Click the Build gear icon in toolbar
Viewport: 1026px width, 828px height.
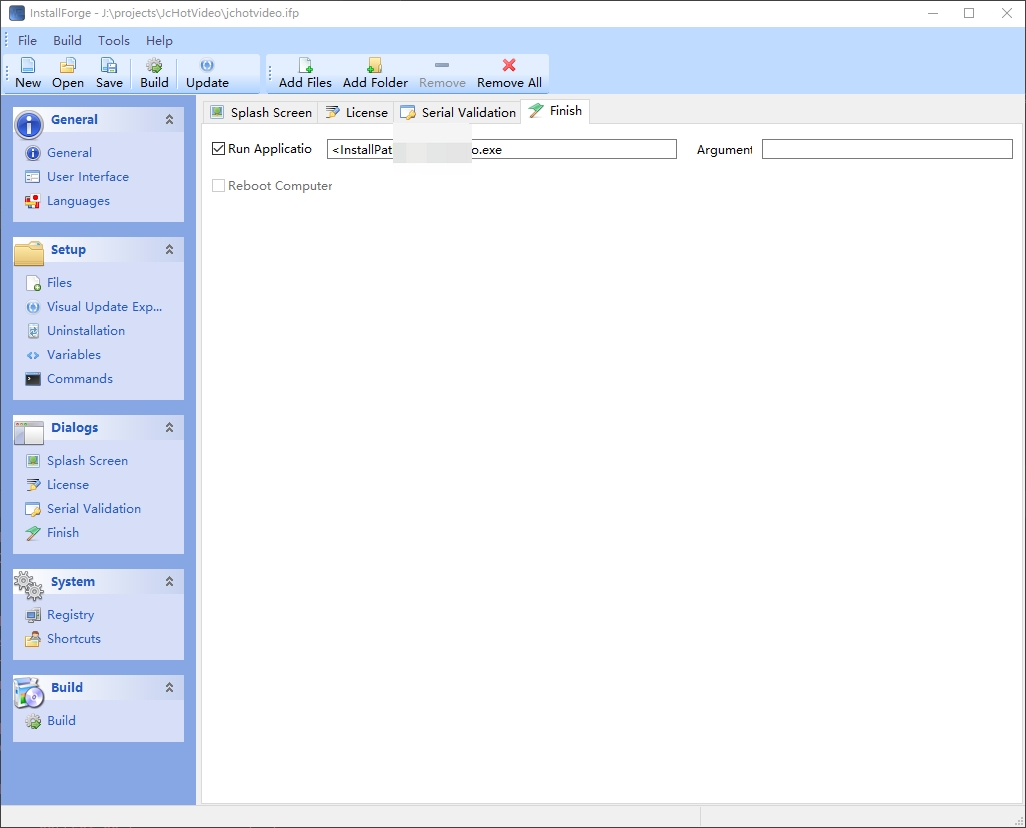[x=154, y=65]
